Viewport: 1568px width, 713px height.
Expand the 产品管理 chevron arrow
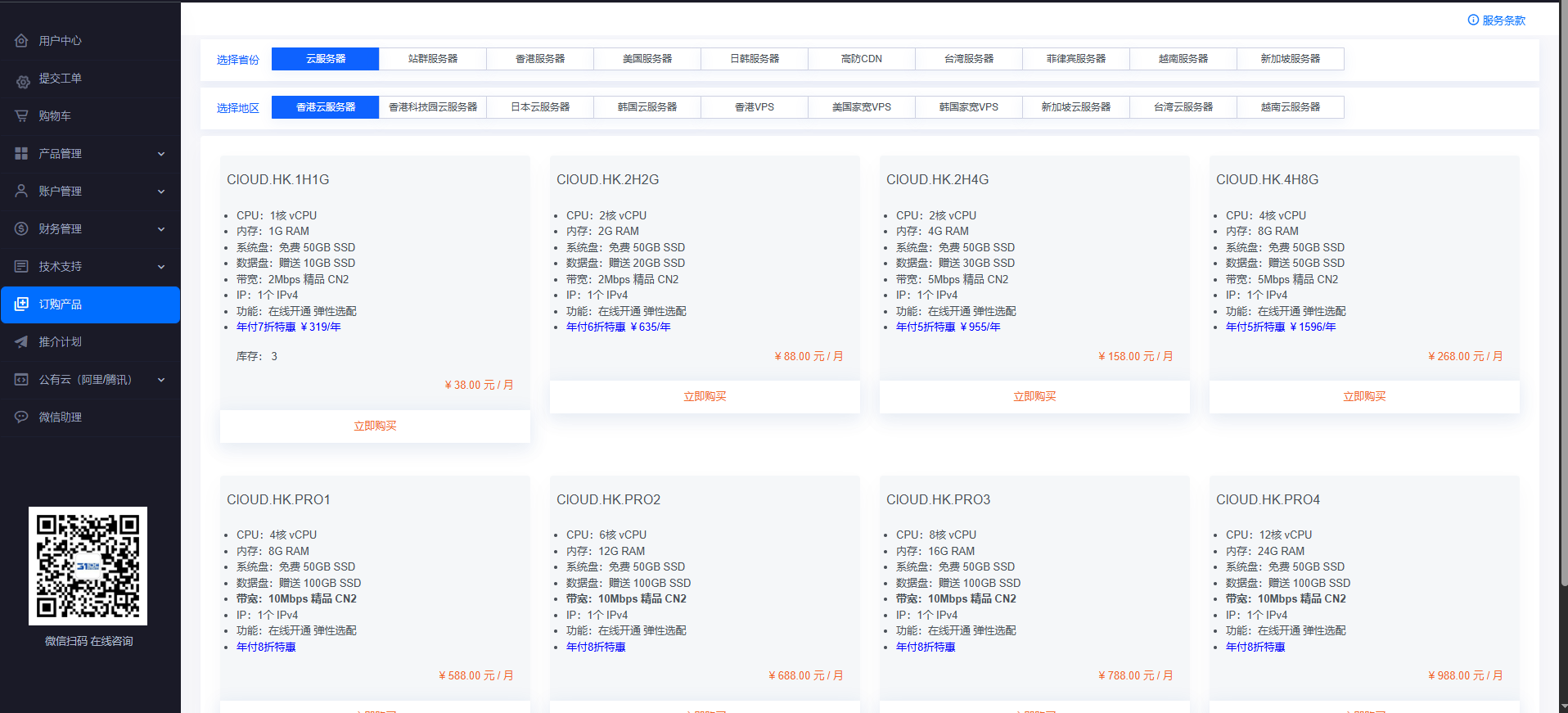tap(161, 154)
